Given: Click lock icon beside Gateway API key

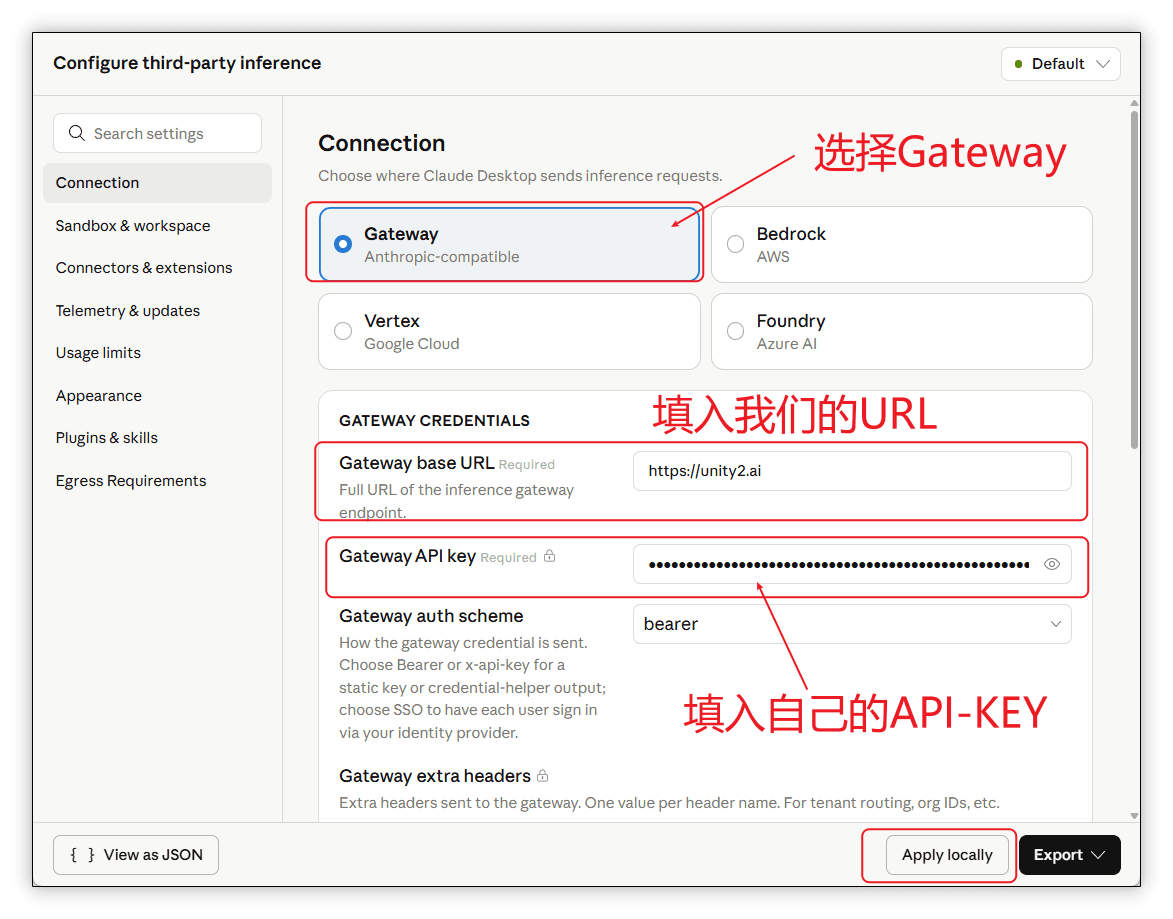Looking at the screenshot, I should tap(549, 556).
